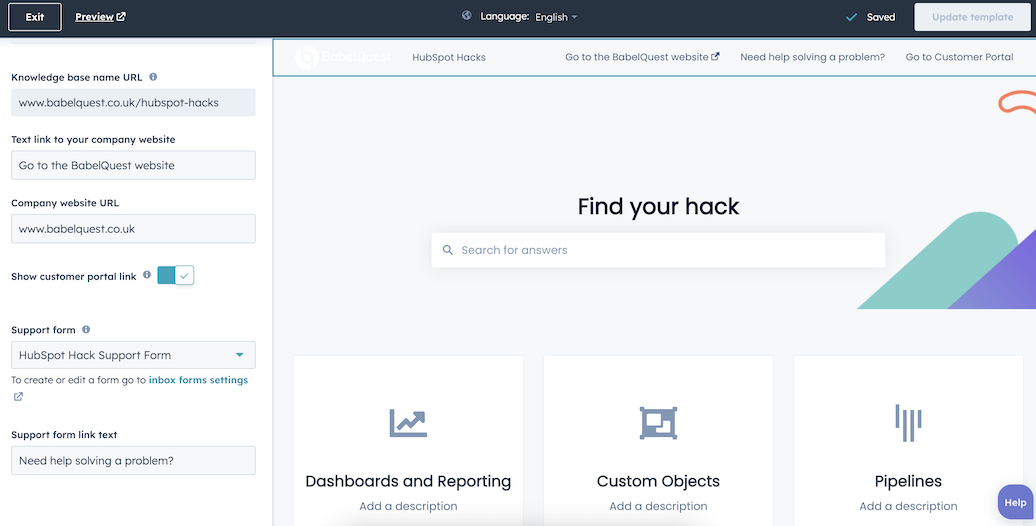Open the Pipelines category title
The width and height of the screenshot is (1036, 526).
click(x=908, y=481)
